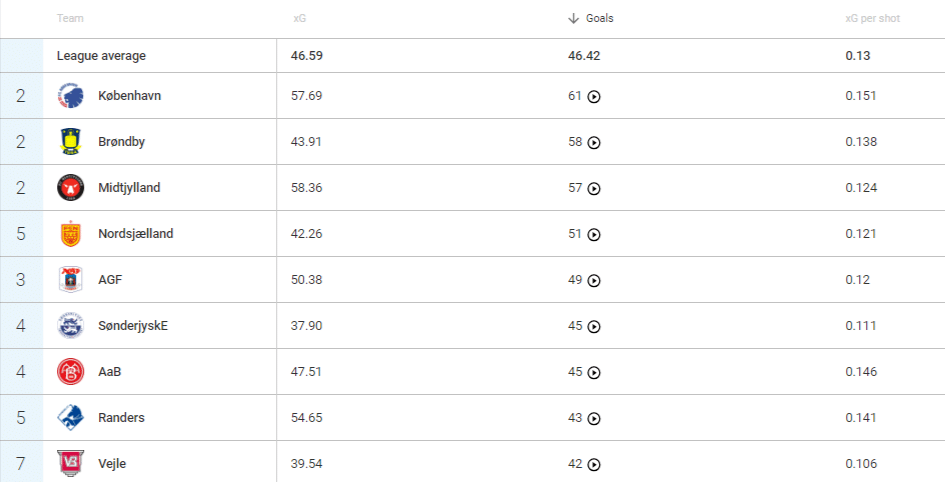Screen dimensions: 945x482
Task: Open the AGF team name link
Action: pyautogui.click(x=110, y=280)
